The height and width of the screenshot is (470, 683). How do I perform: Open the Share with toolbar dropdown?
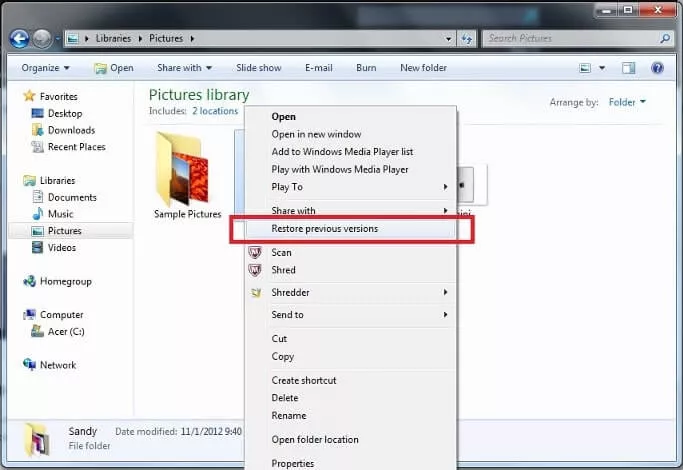184,68
